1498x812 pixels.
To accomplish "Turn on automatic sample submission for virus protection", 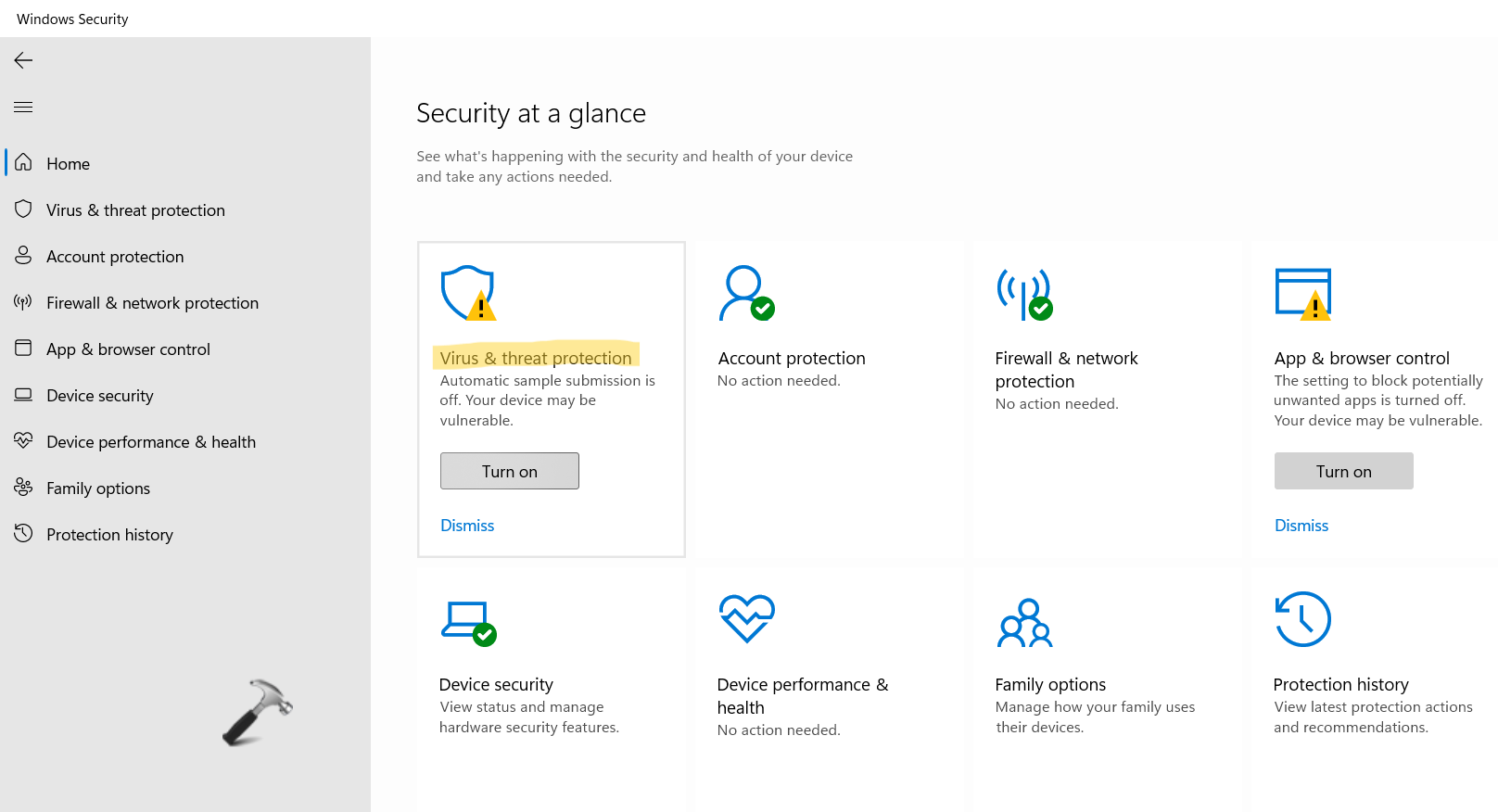I will (510, 471).
